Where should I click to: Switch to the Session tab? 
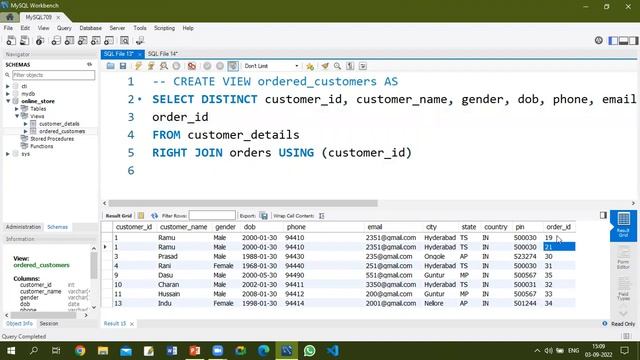[x=49, y=323]
